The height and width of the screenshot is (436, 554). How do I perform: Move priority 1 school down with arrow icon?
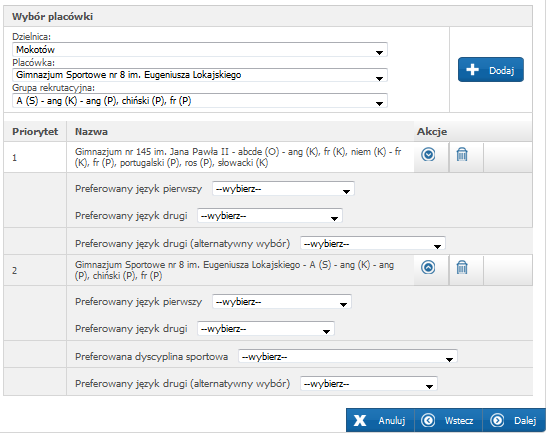point(428,155)
